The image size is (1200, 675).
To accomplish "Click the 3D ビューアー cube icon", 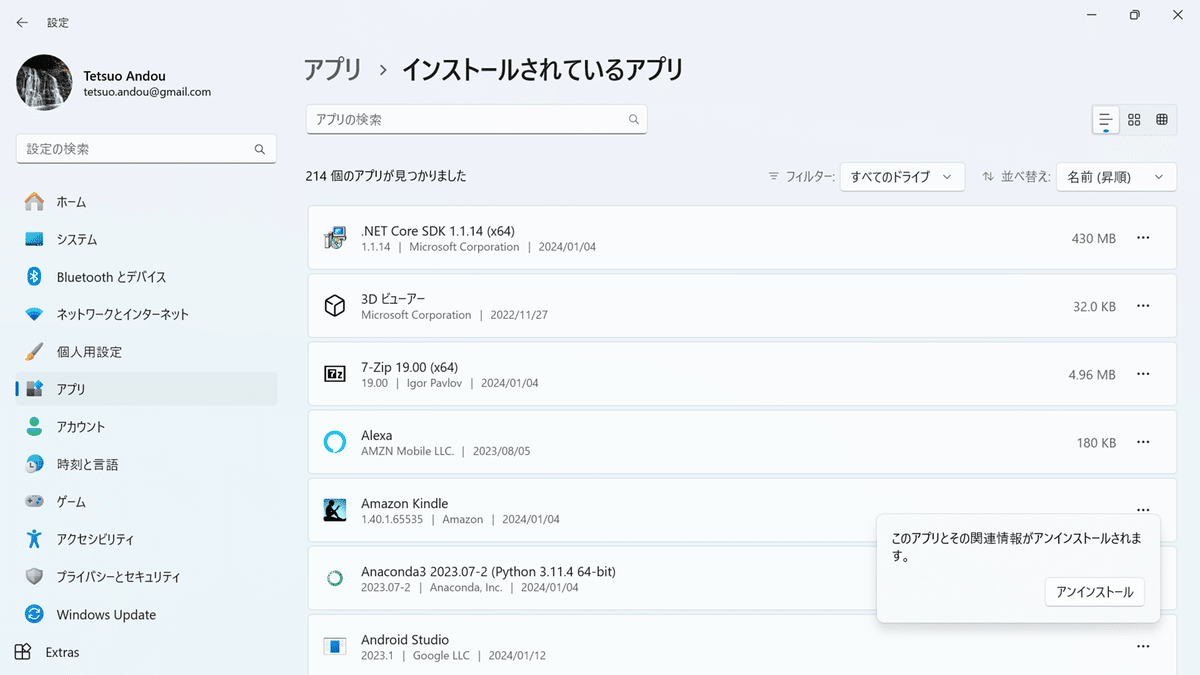I will [x=335, y=306].
